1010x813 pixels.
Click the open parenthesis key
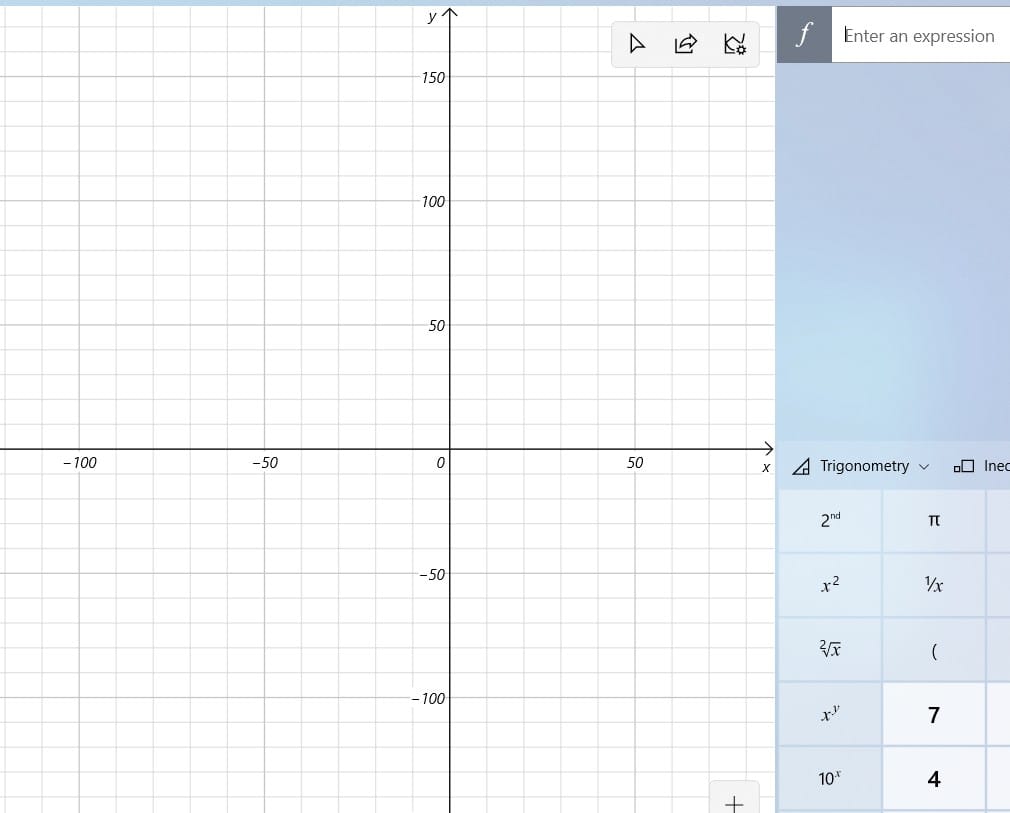(933, 649)
